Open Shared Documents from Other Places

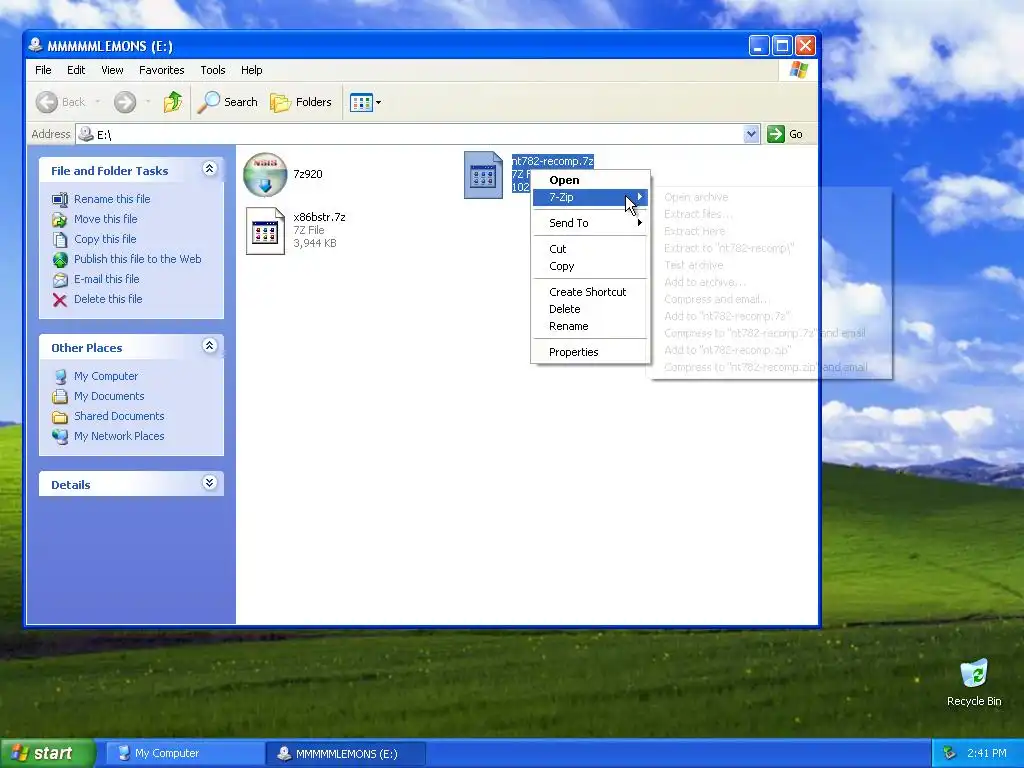(x=119, y=416)
